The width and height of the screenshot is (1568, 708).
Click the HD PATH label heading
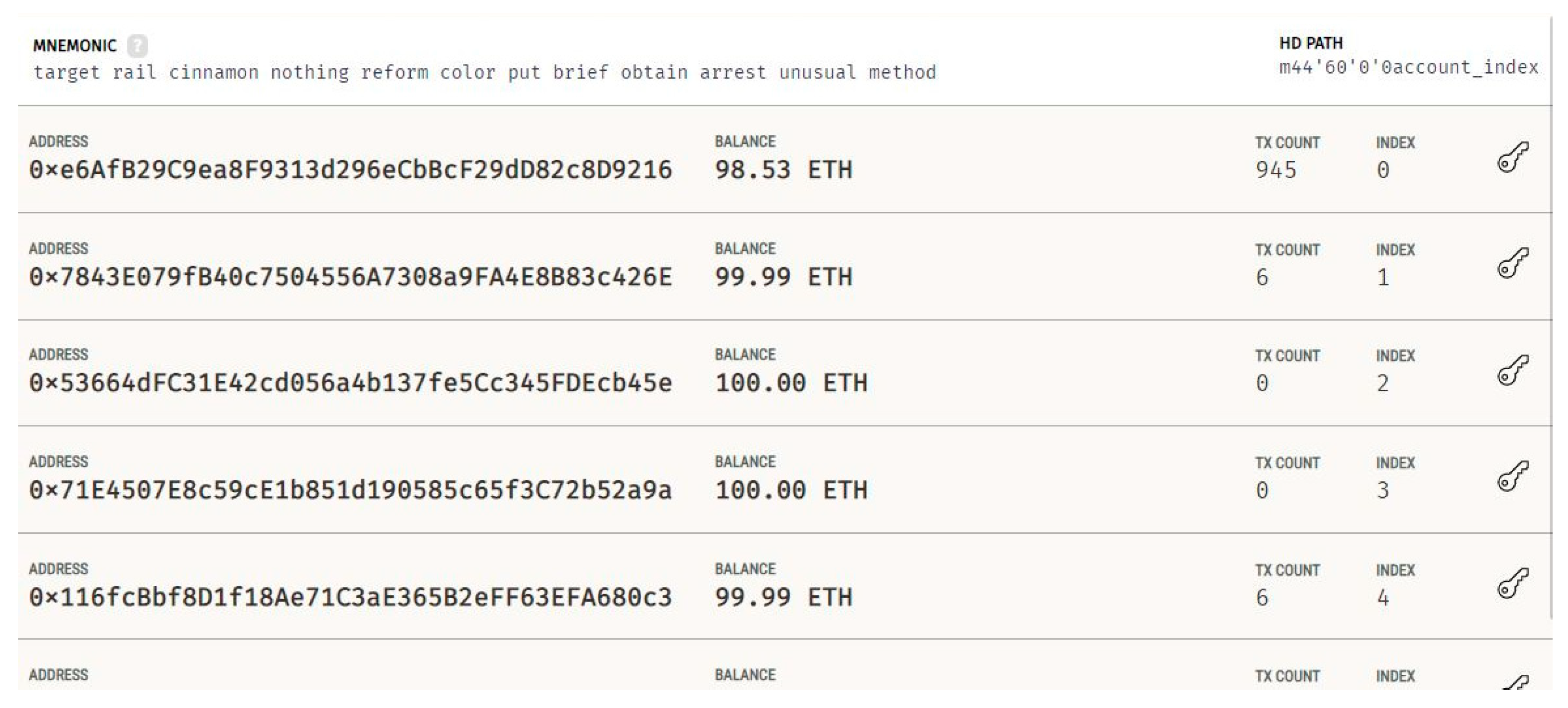coord(1311,43)
